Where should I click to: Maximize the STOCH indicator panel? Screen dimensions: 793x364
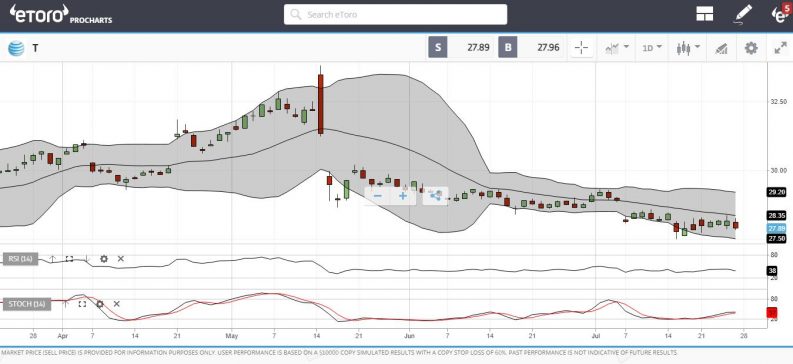[x=82, y=304]
